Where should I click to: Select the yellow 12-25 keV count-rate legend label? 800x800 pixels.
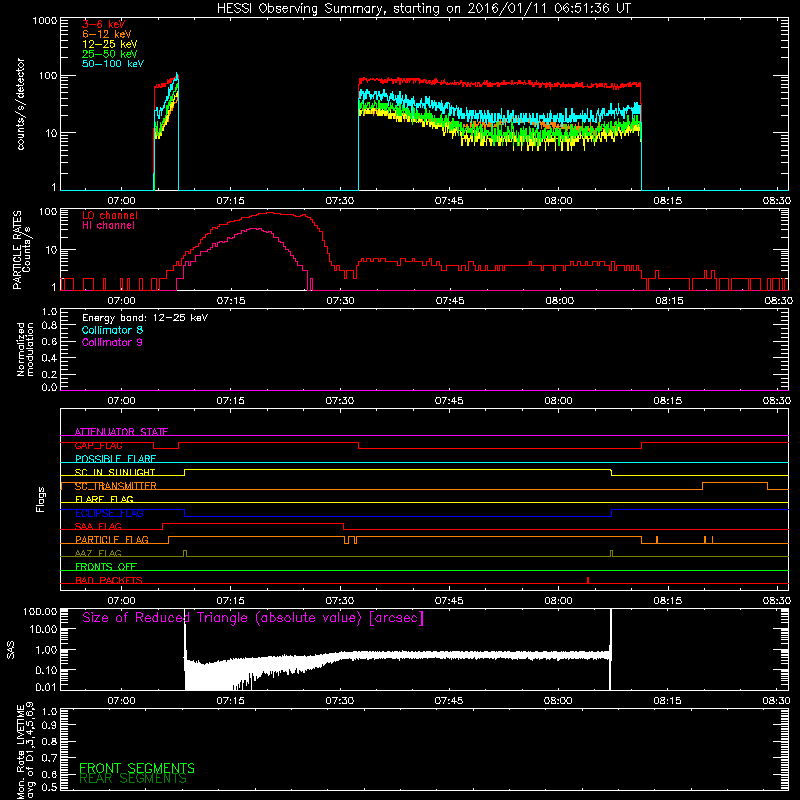[109, 44]
